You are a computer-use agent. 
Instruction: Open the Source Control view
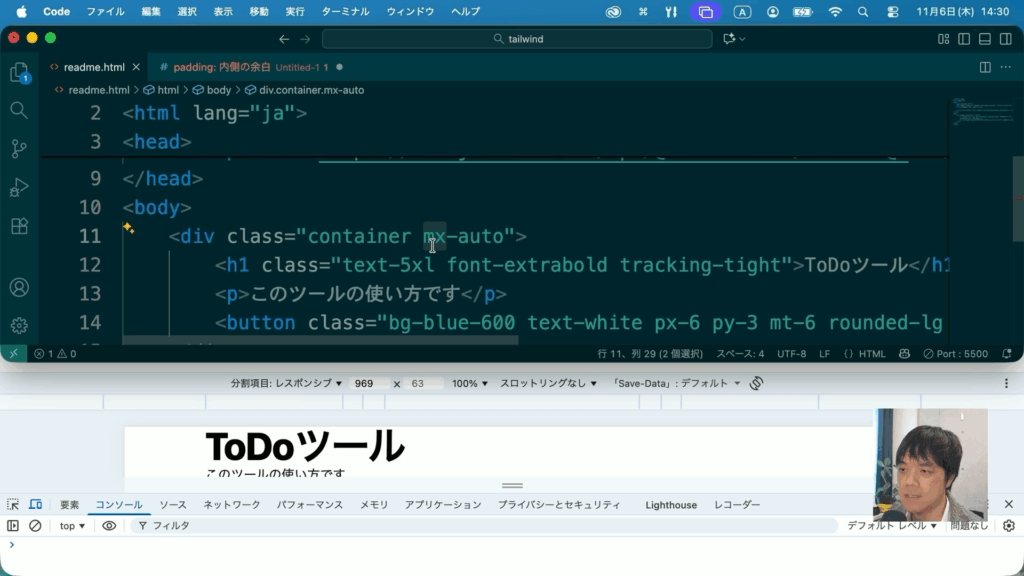tap(19, 149)
